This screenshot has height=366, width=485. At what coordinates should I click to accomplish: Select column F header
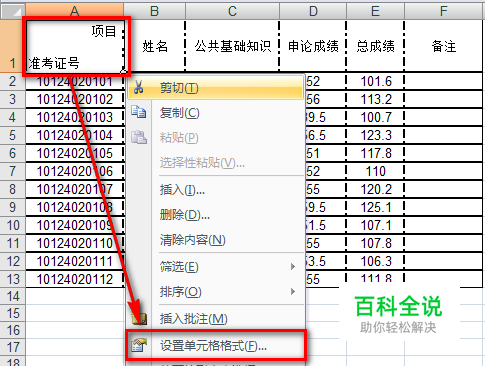[x=444, y=11]
